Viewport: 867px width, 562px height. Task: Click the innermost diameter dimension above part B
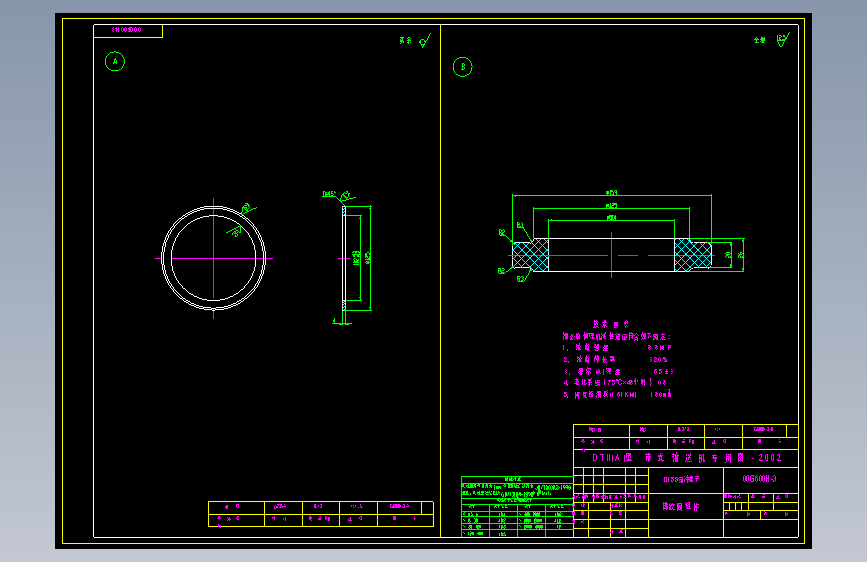(612, 218)
